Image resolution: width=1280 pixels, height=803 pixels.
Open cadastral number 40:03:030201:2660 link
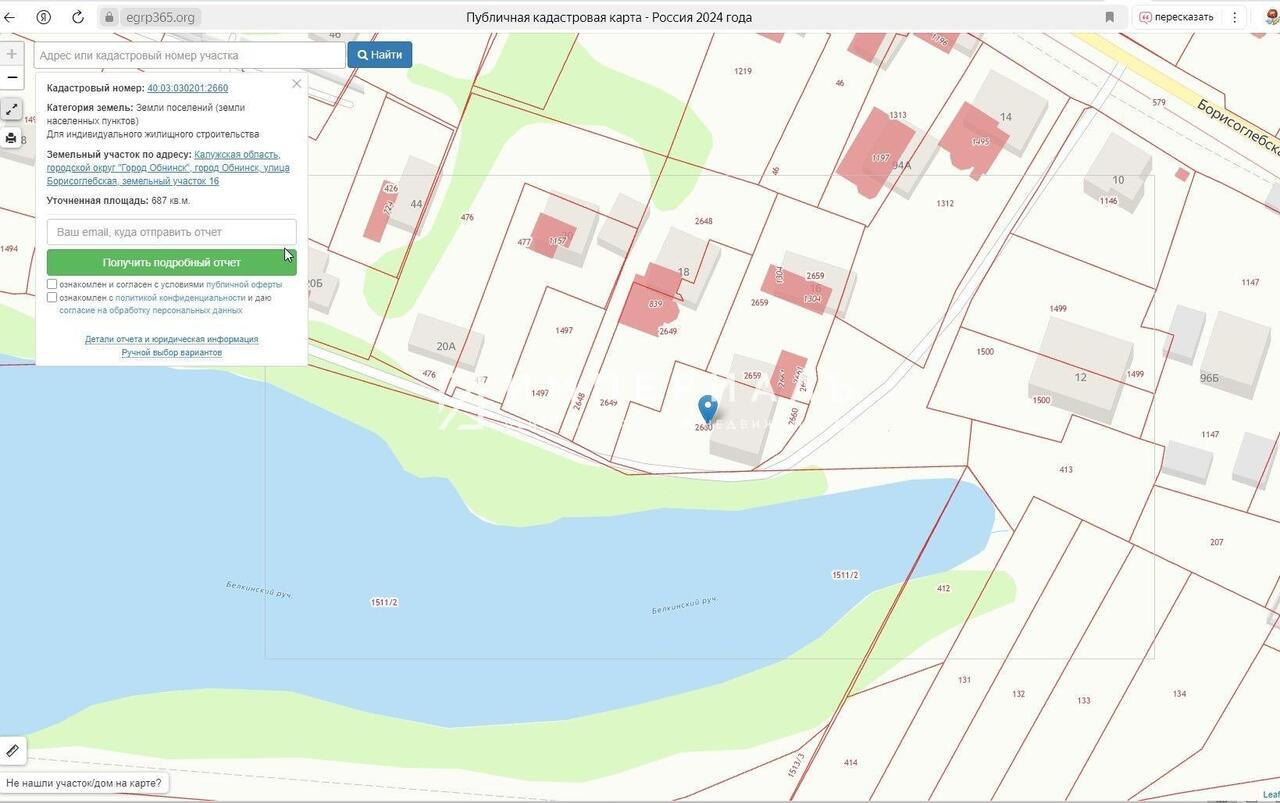pos(187,88)
